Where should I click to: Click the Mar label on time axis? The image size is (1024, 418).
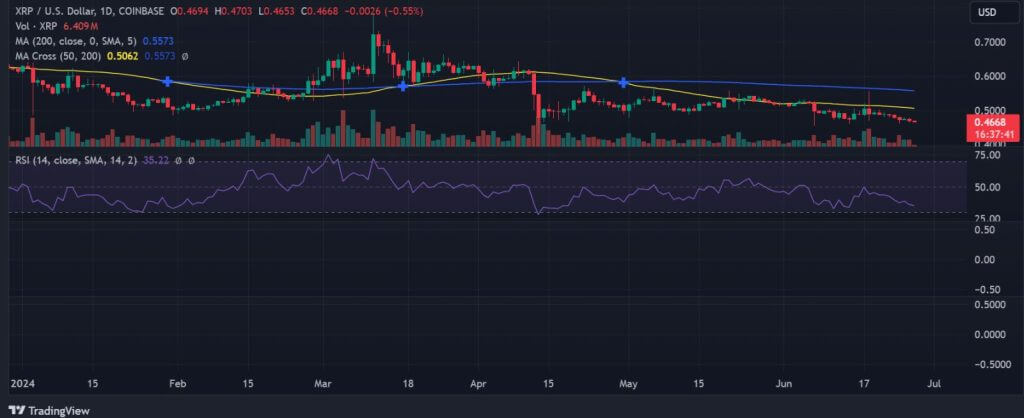324,384
